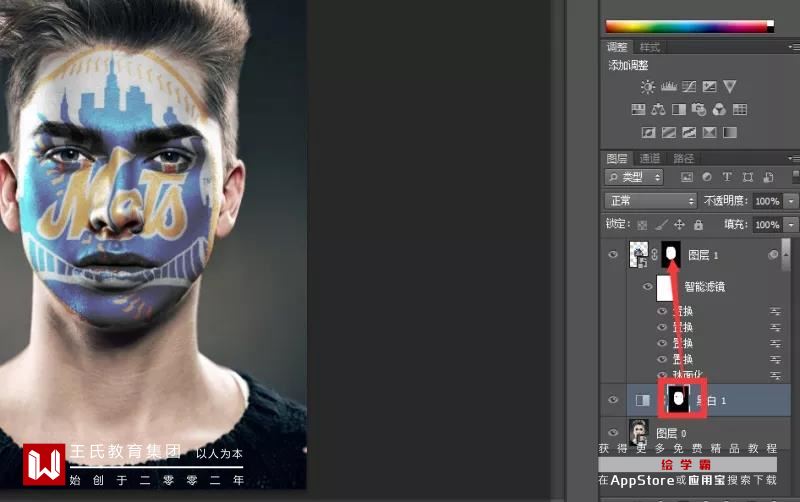800x502 pixels.
Task: Open the 类型 layer filter dropdown
Action: (634, 177)
